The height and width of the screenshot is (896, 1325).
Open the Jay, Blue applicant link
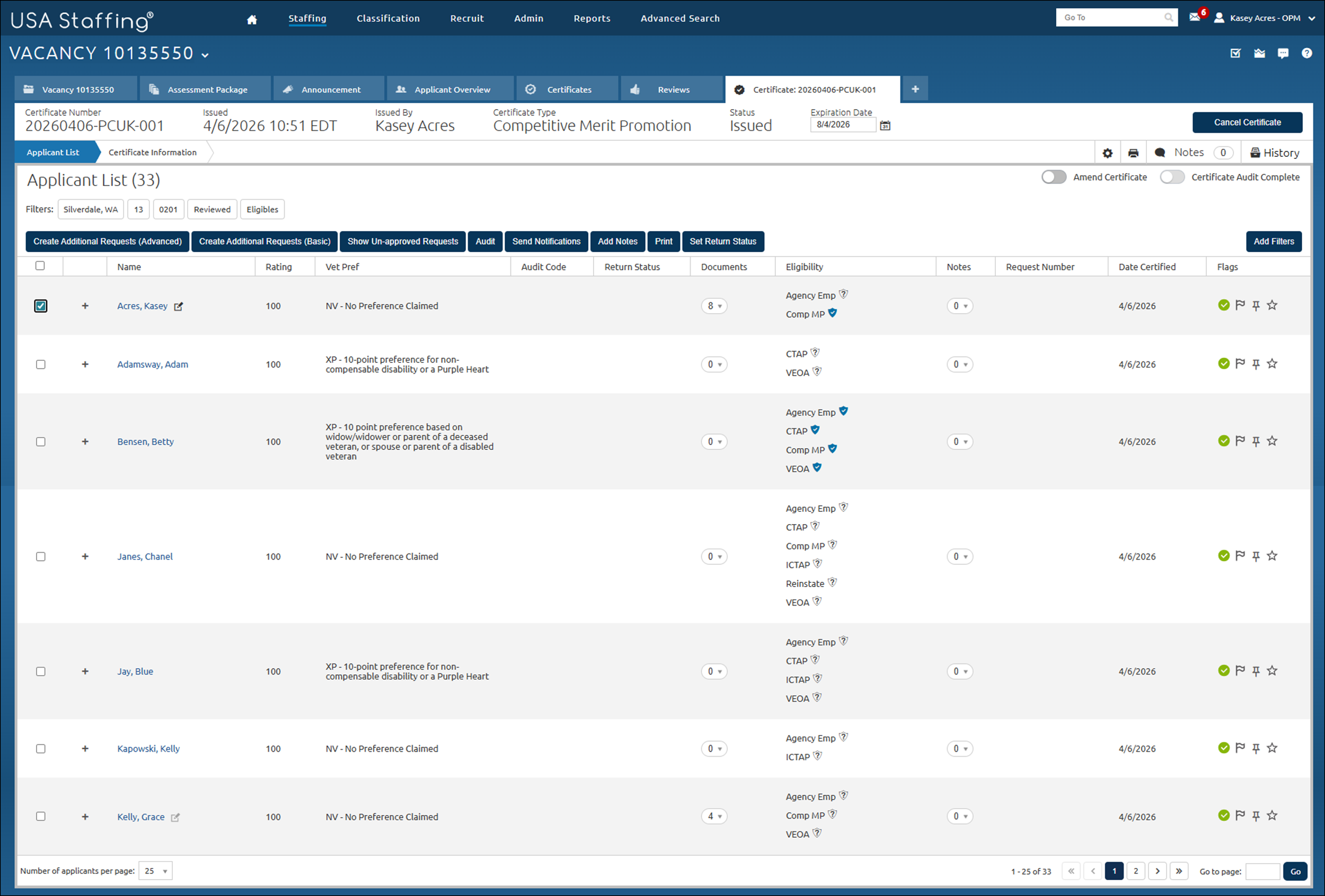135,671
